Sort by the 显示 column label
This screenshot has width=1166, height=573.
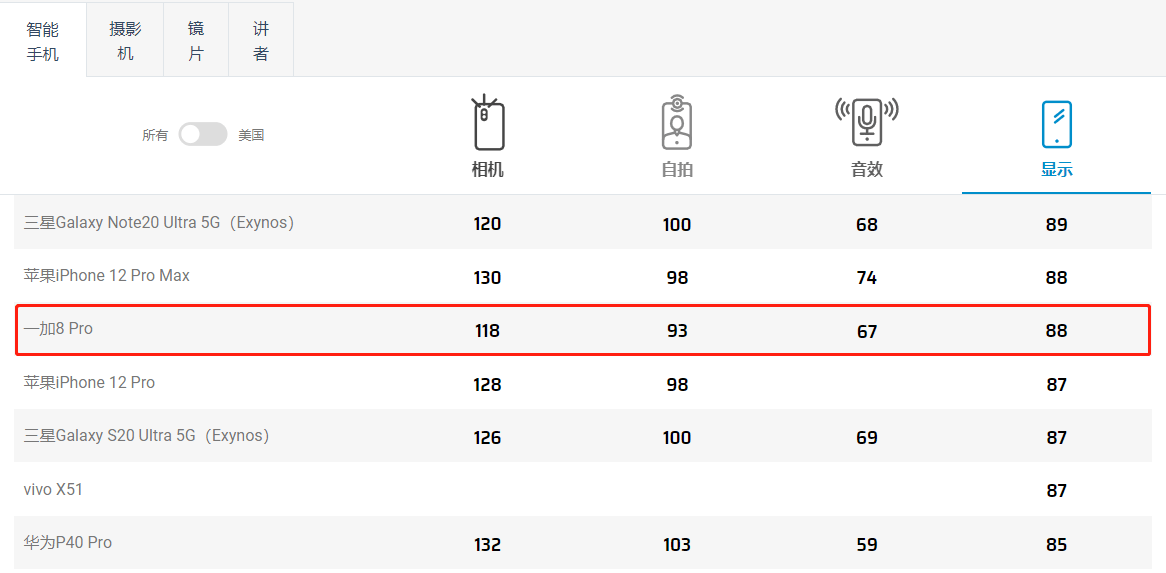click(x=1056, y=170)
